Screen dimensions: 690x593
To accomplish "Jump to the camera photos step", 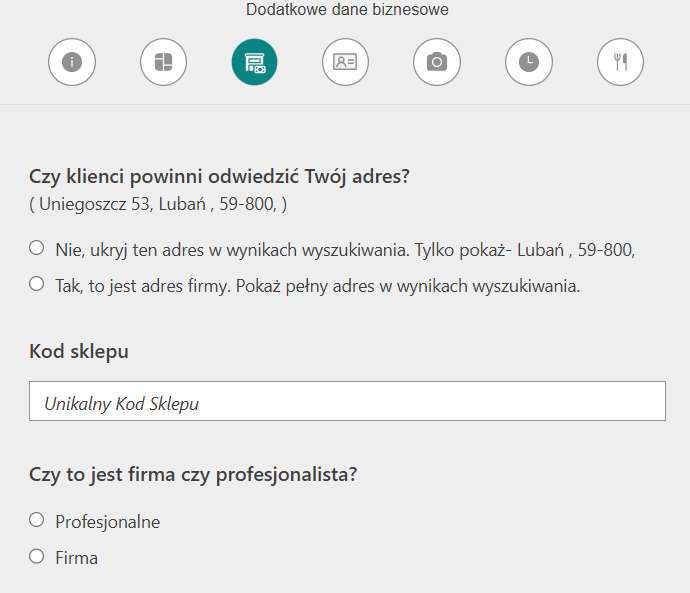I will pyautogui.click(x=437, y=62).
